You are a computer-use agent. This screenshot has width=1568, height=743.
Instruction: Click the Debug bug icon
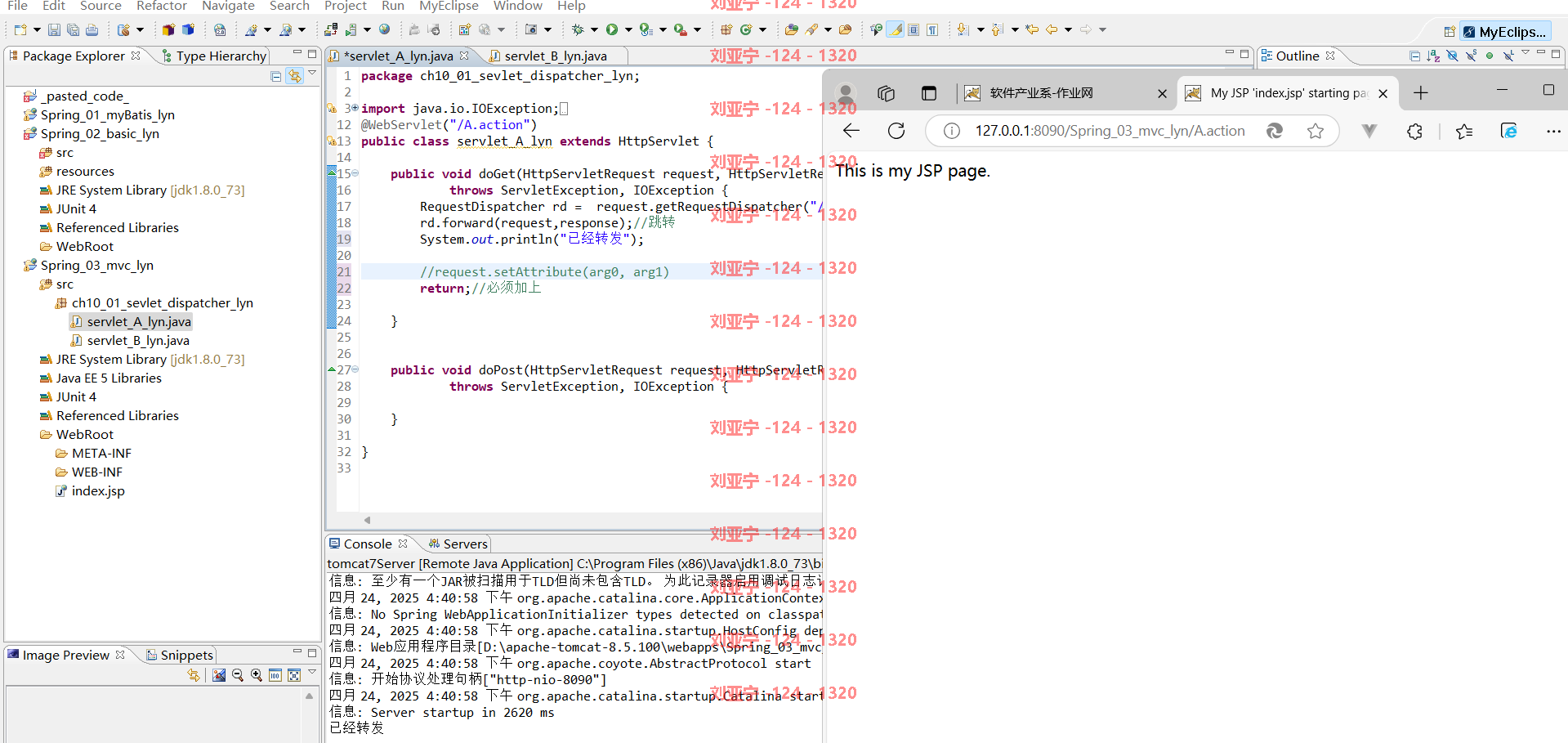tap(578, 30)
